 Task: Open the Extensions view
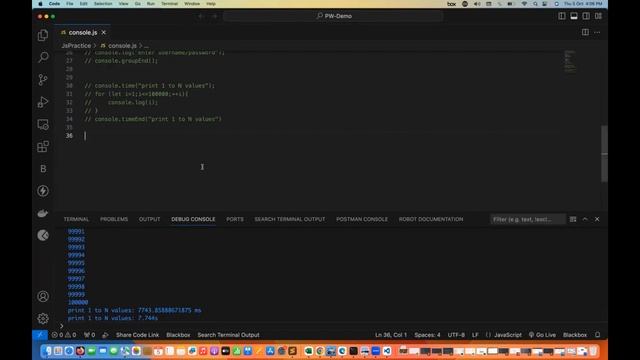[43, 147]
